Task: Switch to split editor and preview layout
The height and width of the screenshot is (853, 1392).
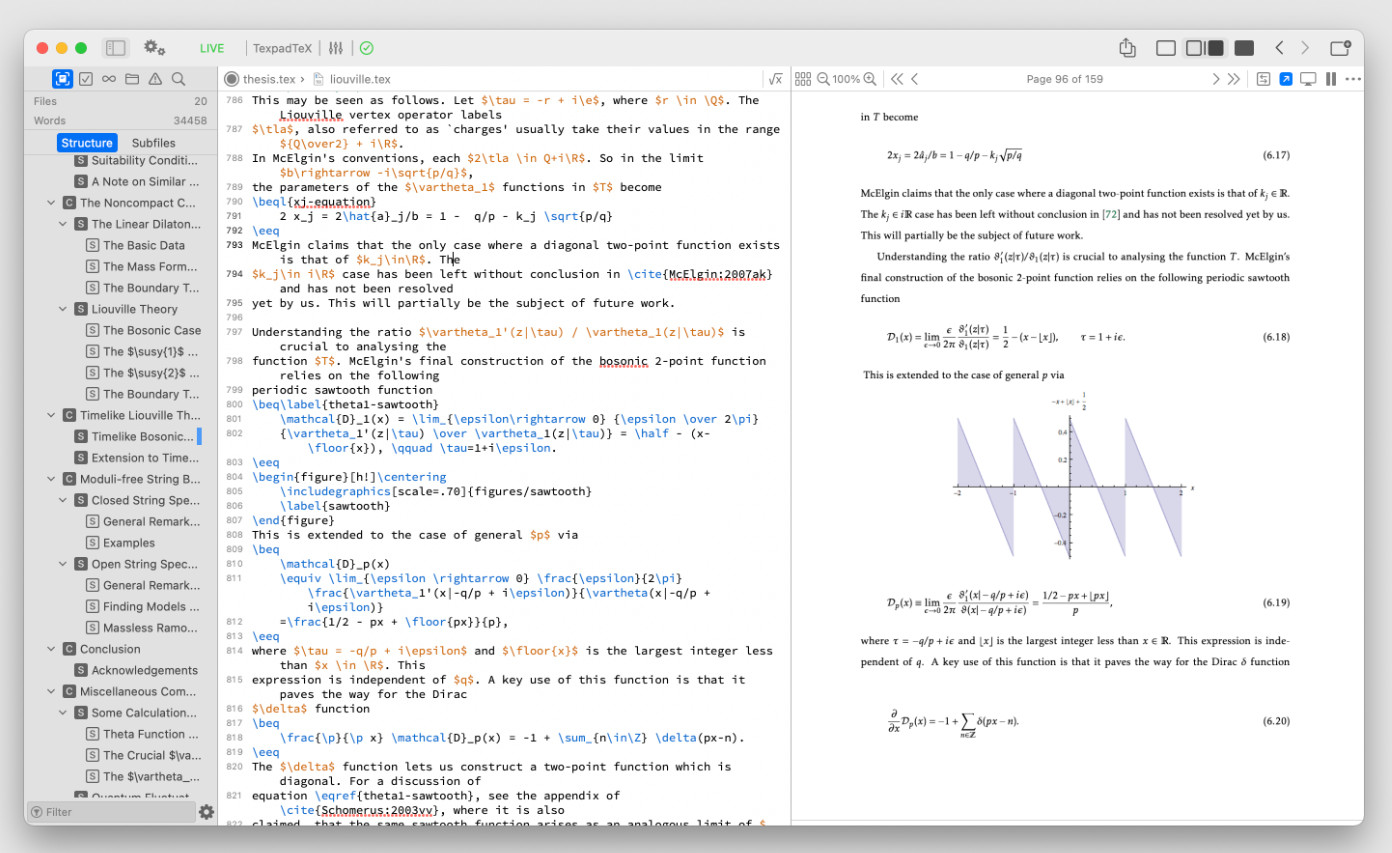Action: (1204, 48)
